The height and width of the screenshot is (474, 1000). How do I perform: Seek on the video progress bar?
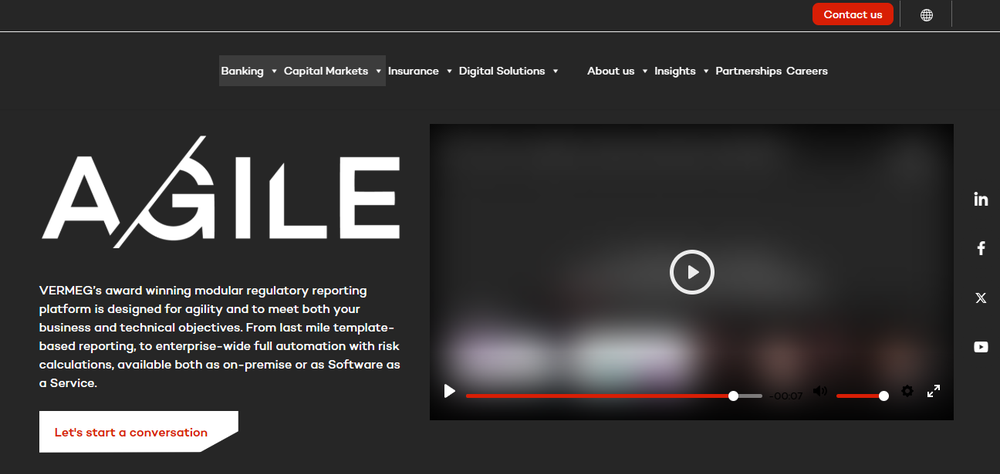tap(614, 396)
